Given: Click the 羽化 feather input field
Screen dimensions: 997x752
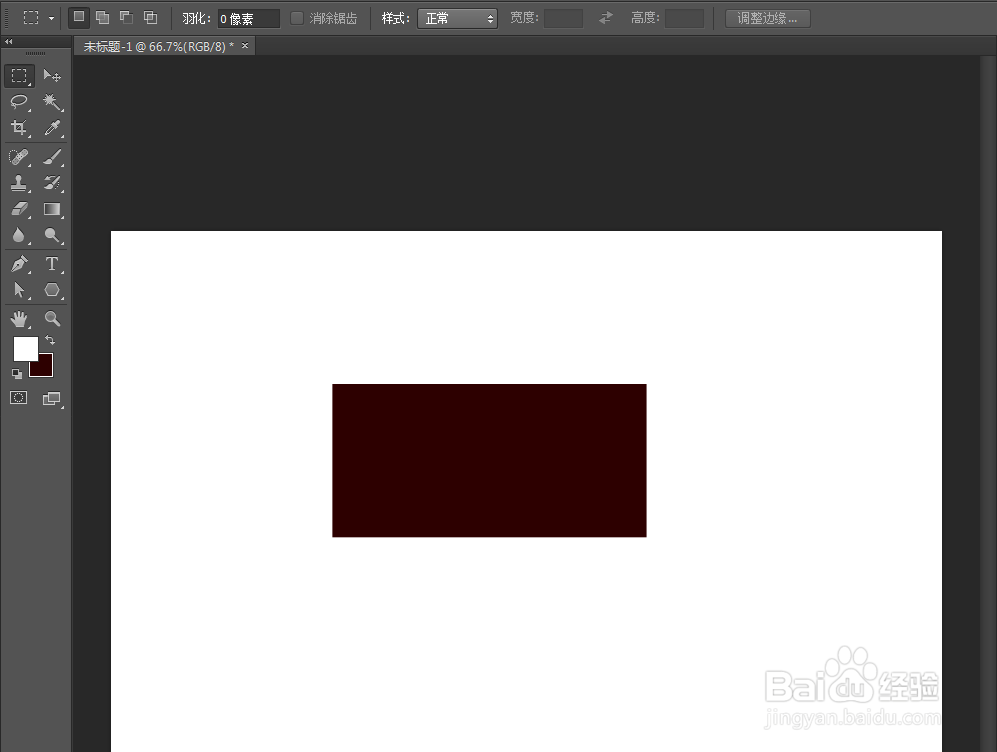Looking at the screenshot, I should point(249,18).
